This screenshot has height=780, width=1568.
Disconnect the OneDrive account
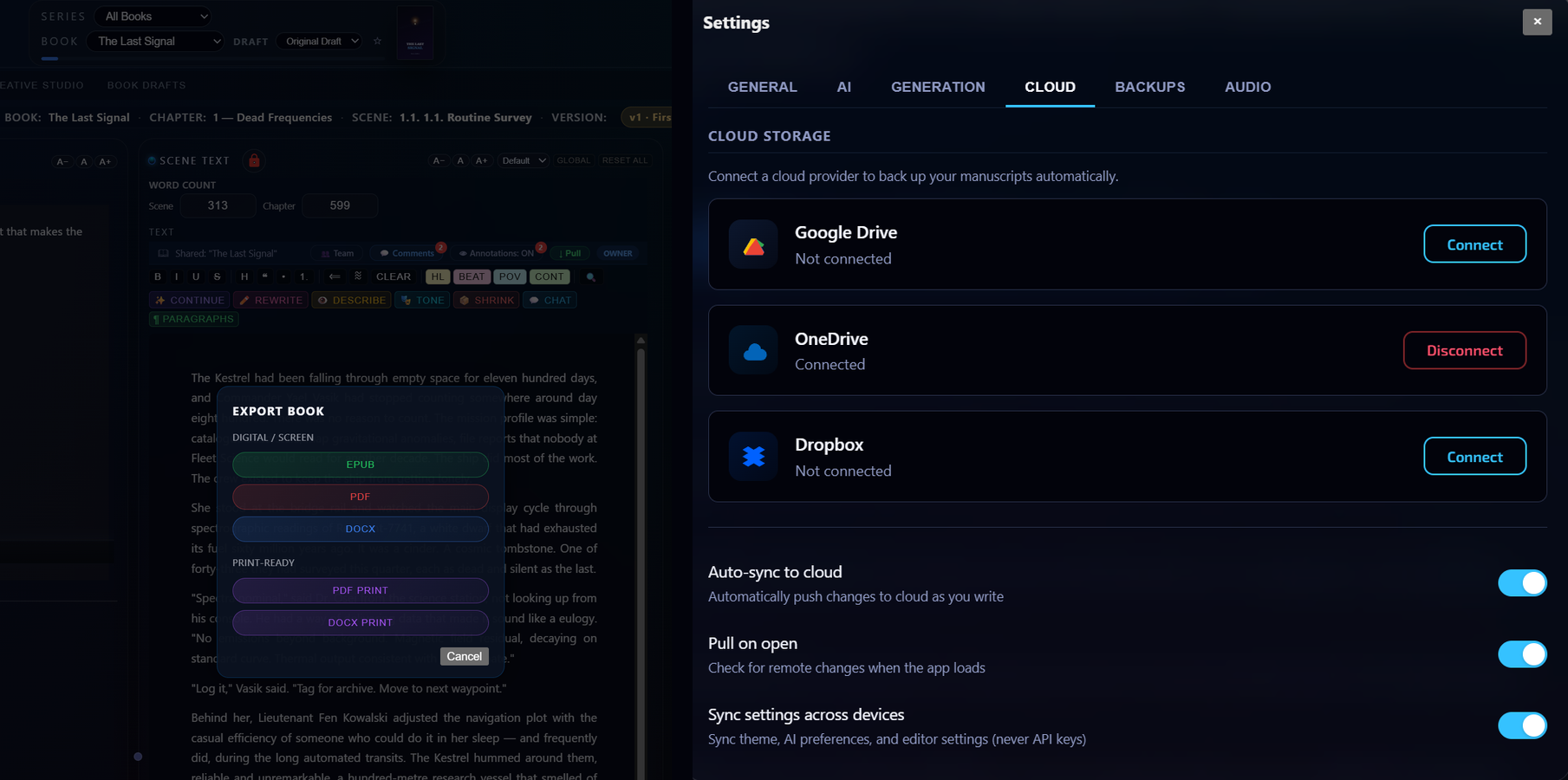[x=1464, y=351]
